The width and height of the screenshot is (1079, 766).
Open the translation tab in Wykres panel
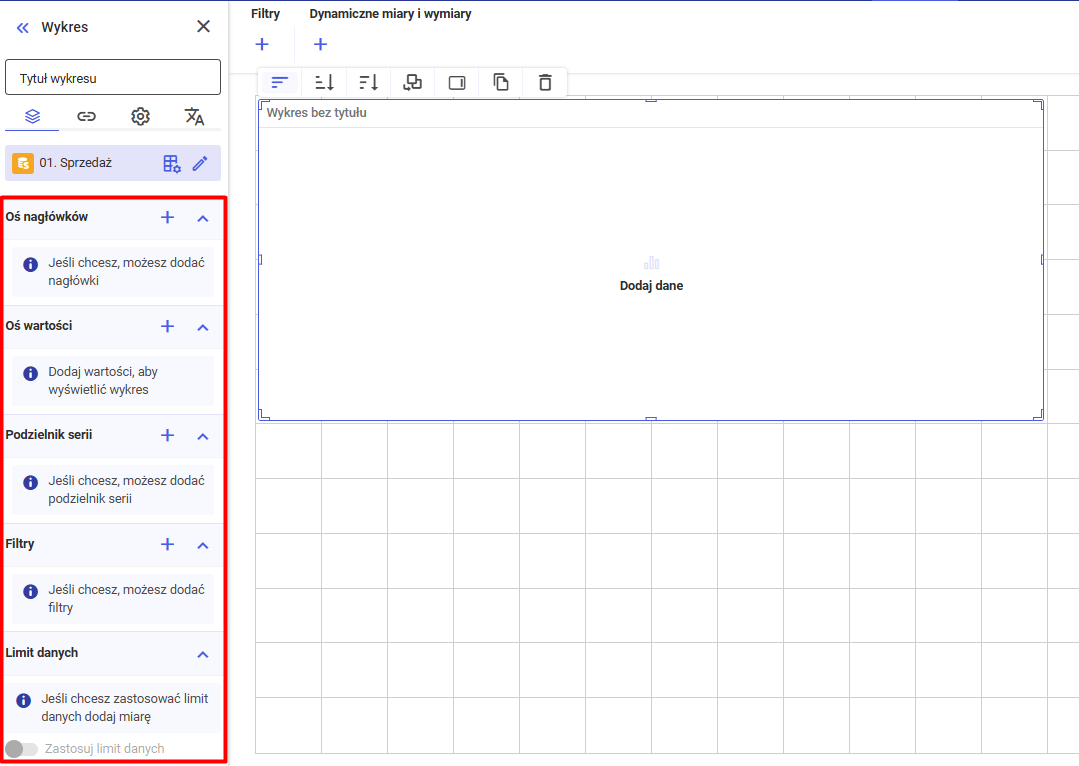194,117
